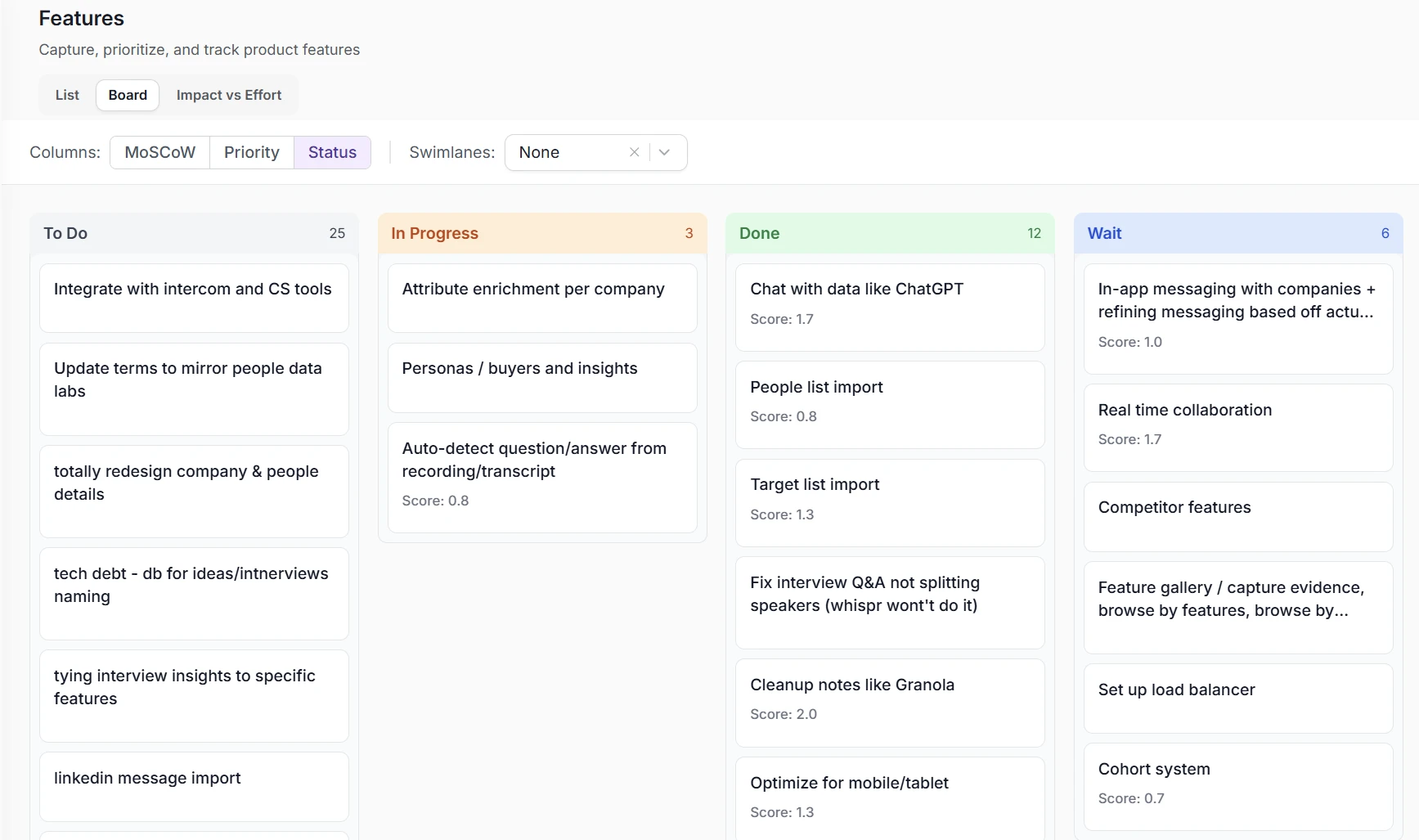Click the To Do count 25

pos(337,233)
